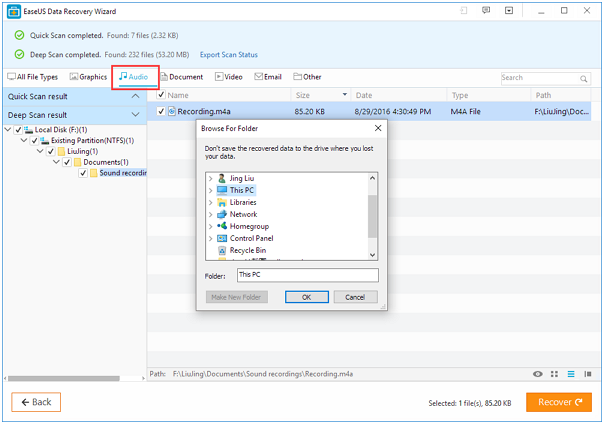Click the orange Recover button
This screenshot has width=604, height=424.
(559, 402)
